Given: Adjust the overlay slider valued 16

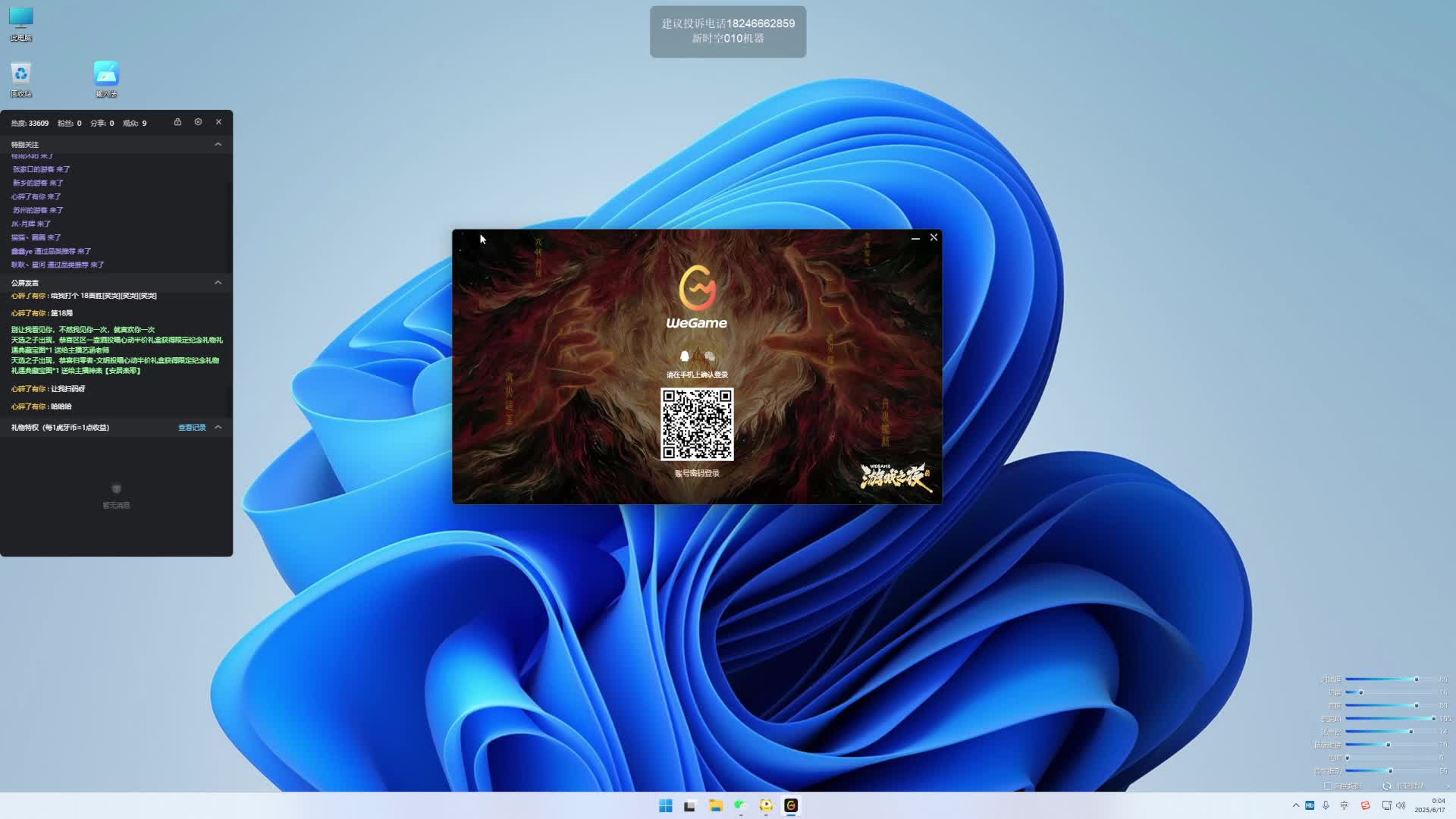Looking at the screenshot, I should click(1360, 692).
